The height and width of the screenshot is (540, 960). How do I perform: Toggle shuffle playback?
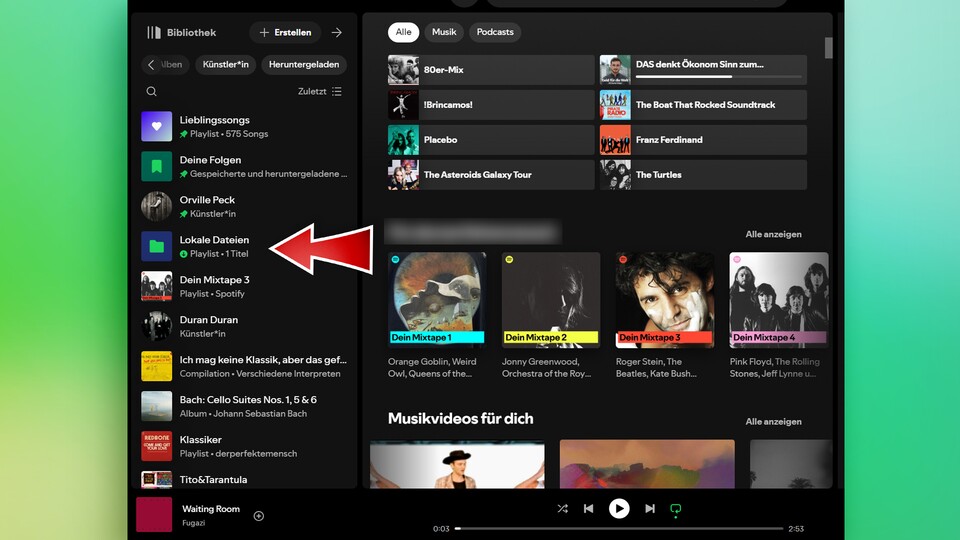click(563, 509)
